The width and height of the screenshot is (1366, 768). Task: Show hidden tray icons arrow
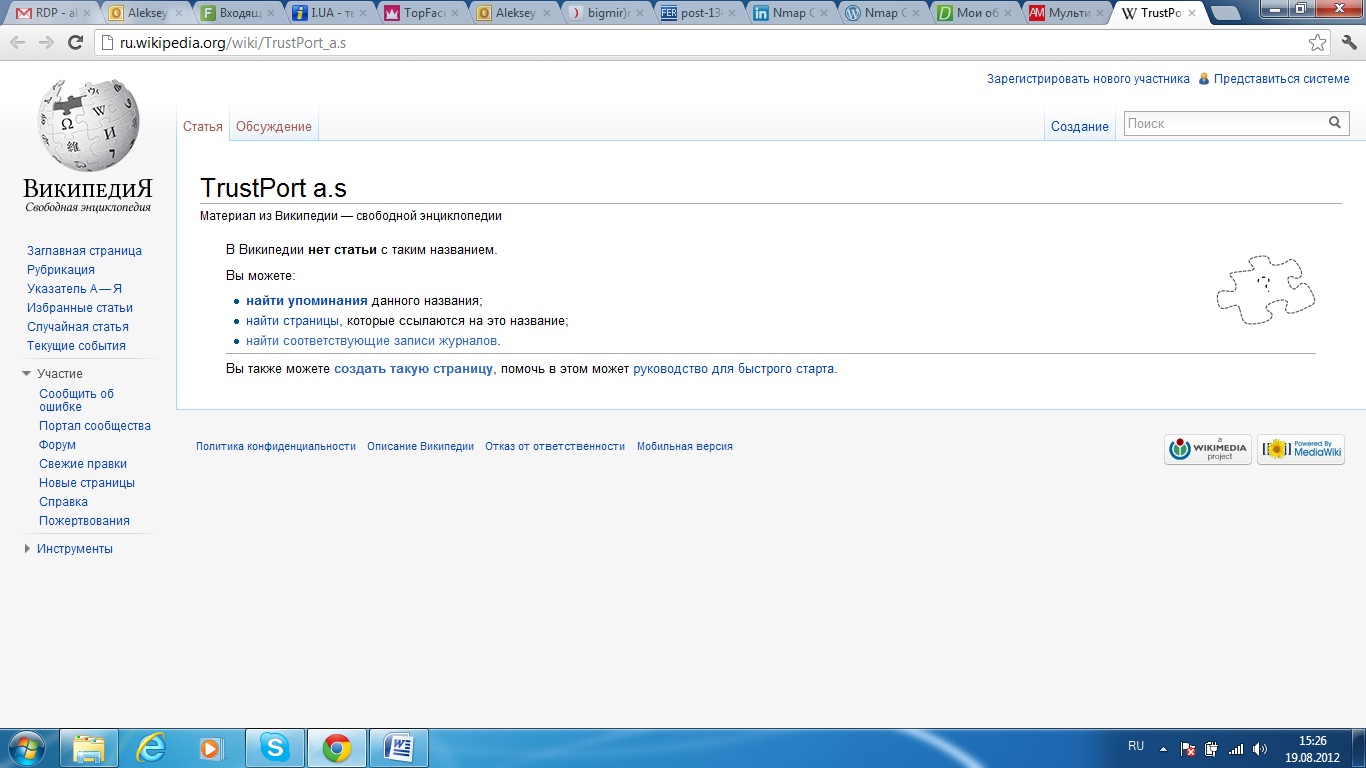click(1163, 748)
